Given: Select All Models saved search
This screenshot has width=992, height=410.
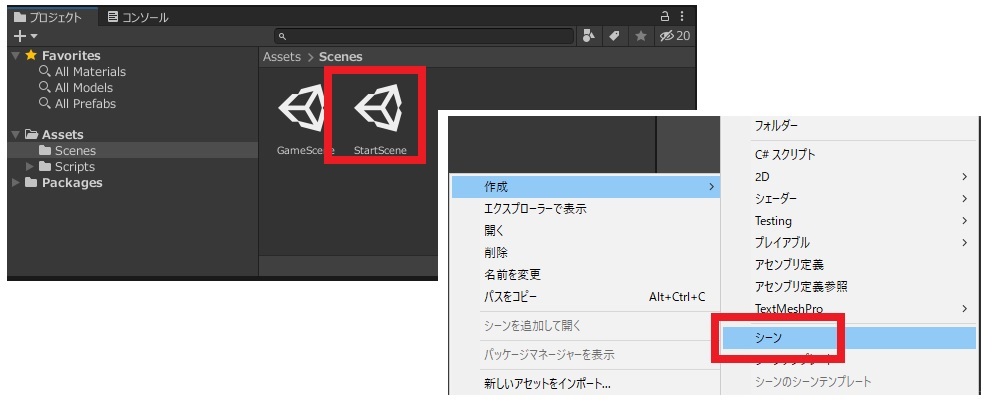Looking at the screenshot, I should 84,87.
